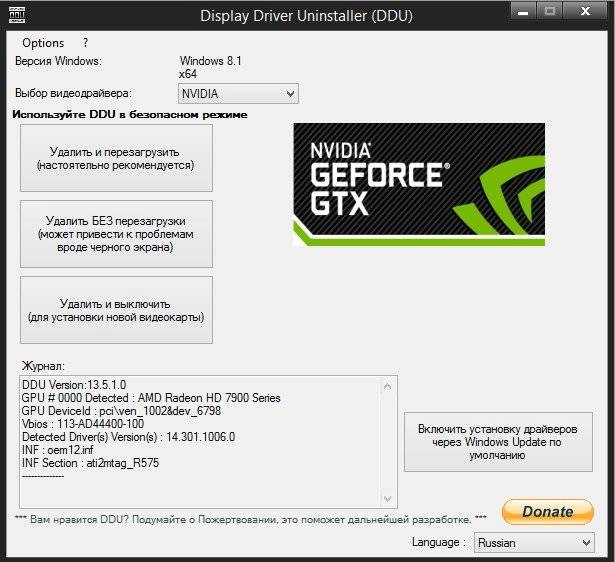Click the 'Display Driver Uninstaller (DDU)' window title
615x562 pixels.
point(306,16)
